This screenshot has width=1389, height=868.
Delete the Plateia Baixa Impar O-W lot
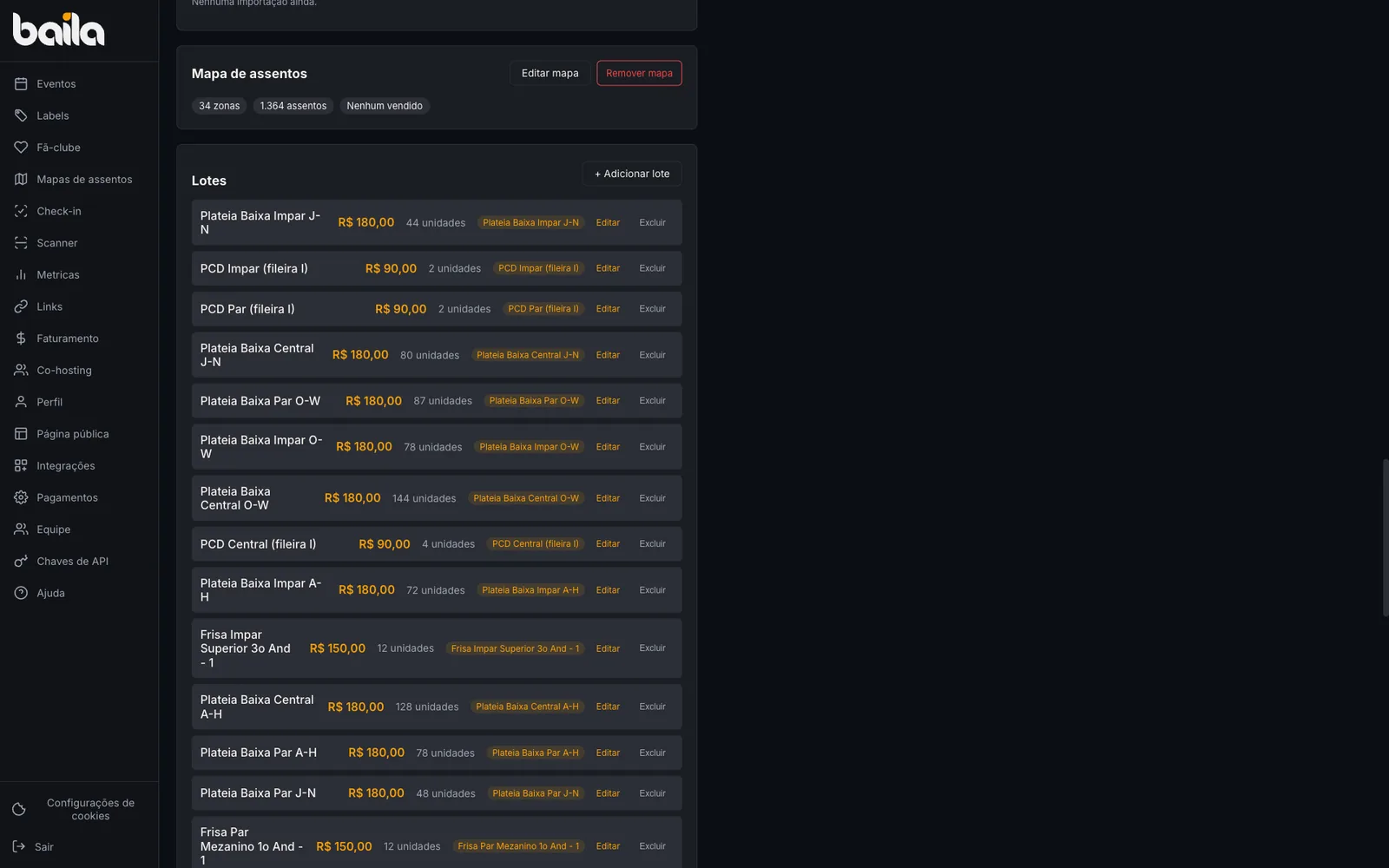(652, 447)
